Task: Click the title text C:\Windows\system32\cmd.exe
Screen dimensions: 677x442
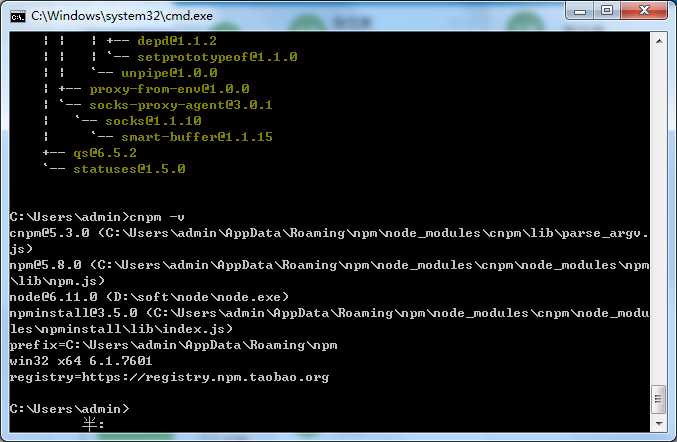Action: click(122, 16)
